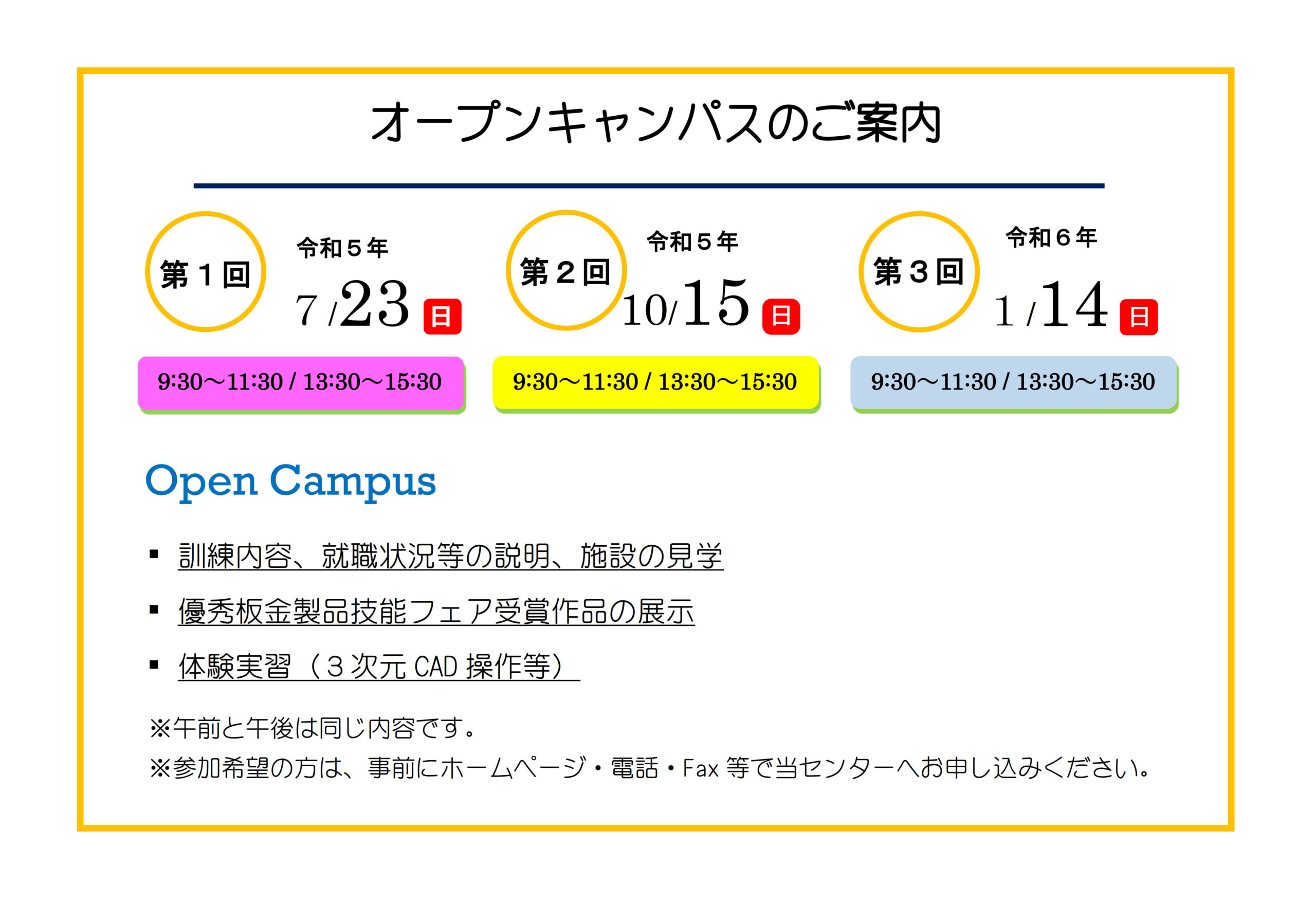The width and height of the screenshot is (1316, 904).
Task: Click the red 日 badge beside 7/23
Action: (x=443, y=317)
